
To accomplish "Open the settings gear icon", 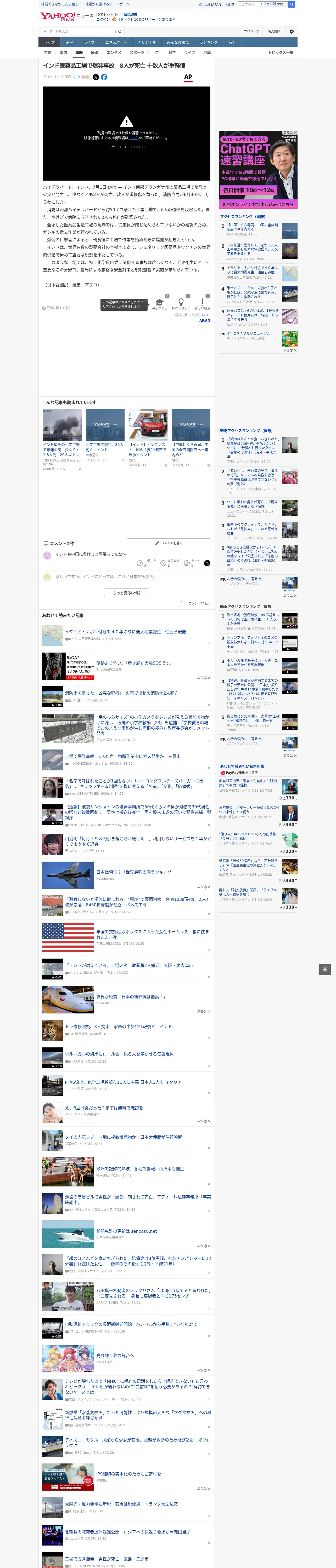I will coord(292,32).
